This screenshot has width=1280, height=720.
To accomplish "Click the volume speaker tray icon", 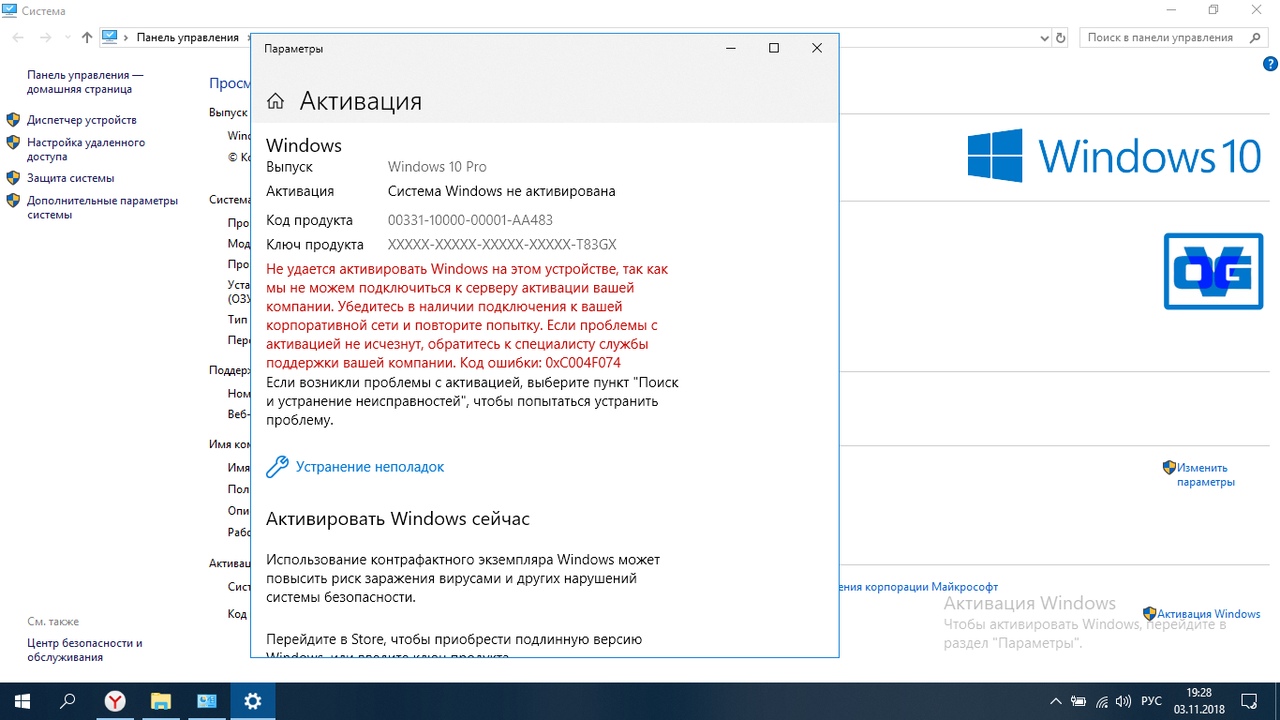I will [x=1123, y=702].
